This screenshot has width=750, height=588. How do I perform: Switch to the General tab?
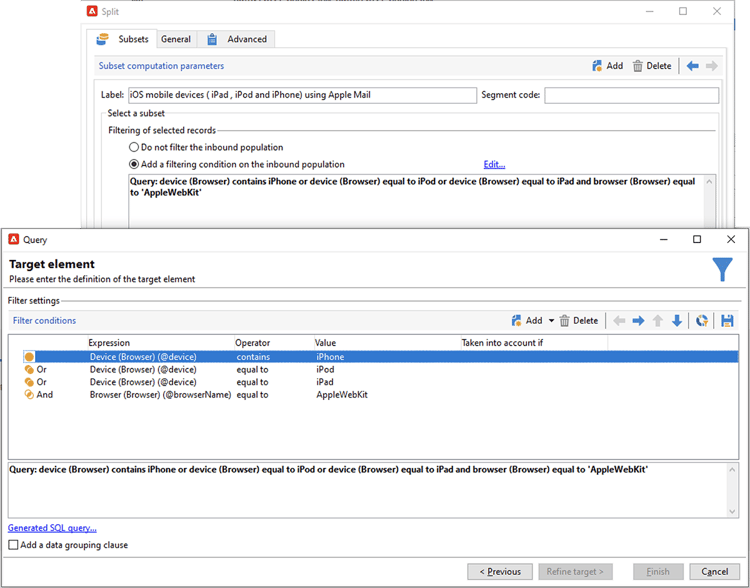pos(176,39)
